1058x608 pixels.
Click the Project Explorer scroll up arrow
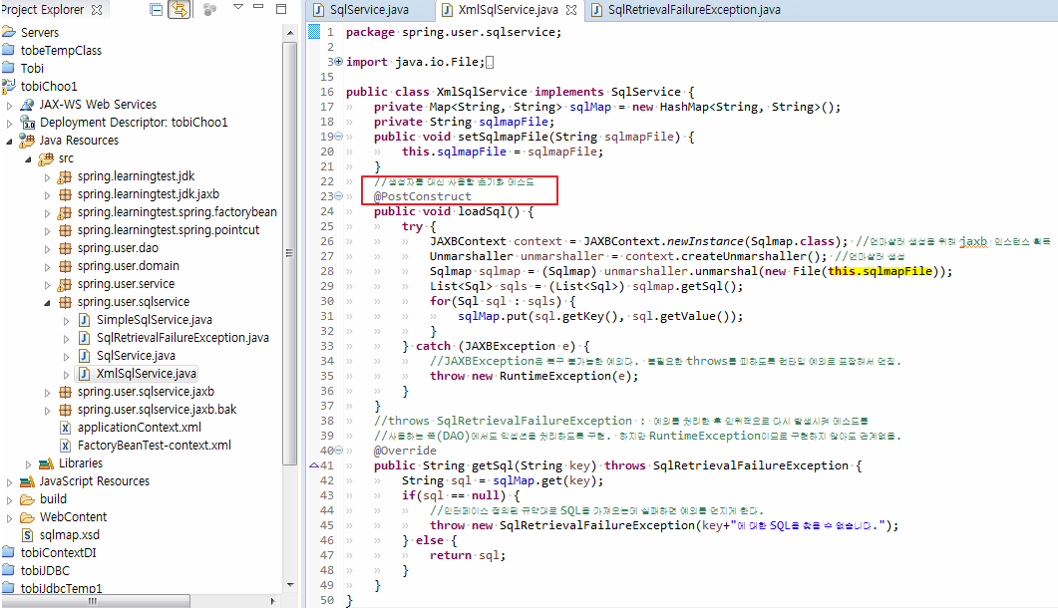[x=290, y=32]
